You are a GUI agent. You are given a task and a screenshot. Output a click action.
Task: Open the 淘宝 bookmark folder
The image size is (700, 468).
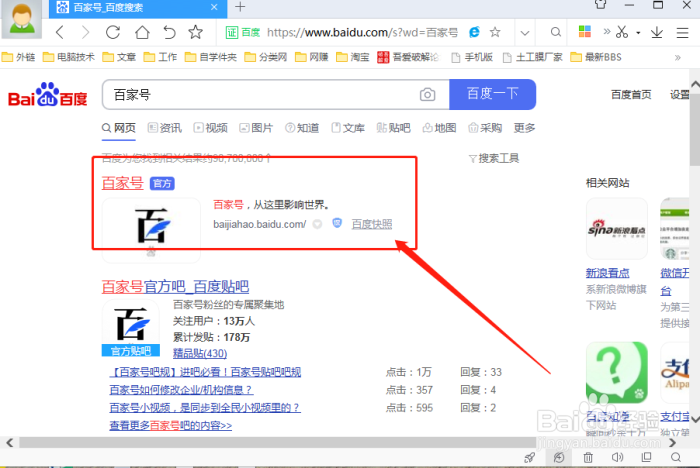[x=353, y=57]
